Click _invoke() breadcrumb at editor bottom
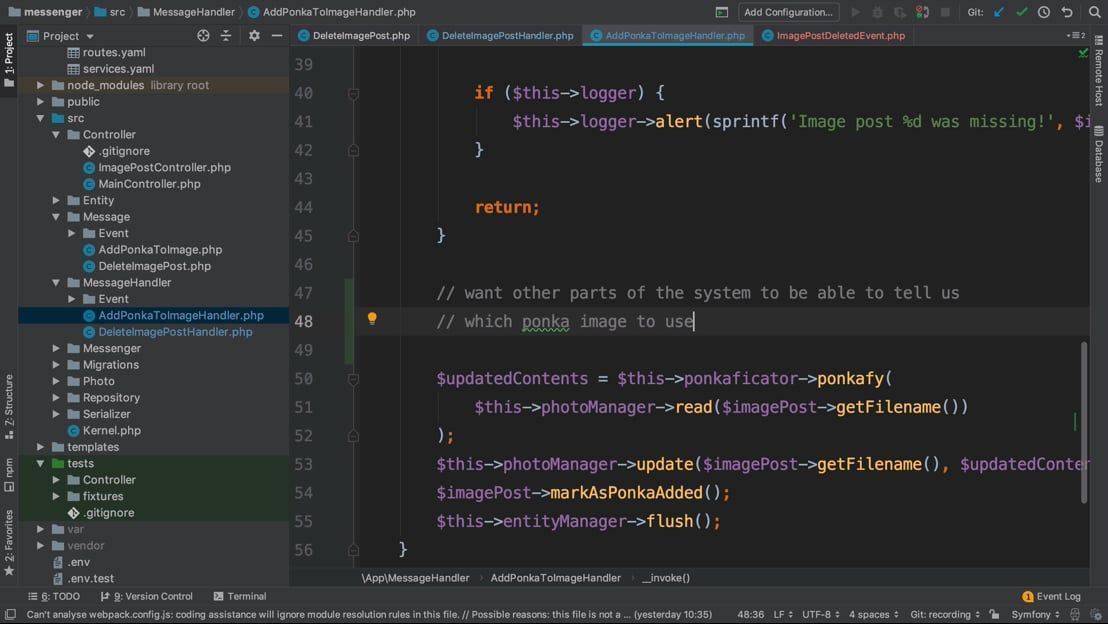Viewport: 1108px width, 624px height. [666, 577]
